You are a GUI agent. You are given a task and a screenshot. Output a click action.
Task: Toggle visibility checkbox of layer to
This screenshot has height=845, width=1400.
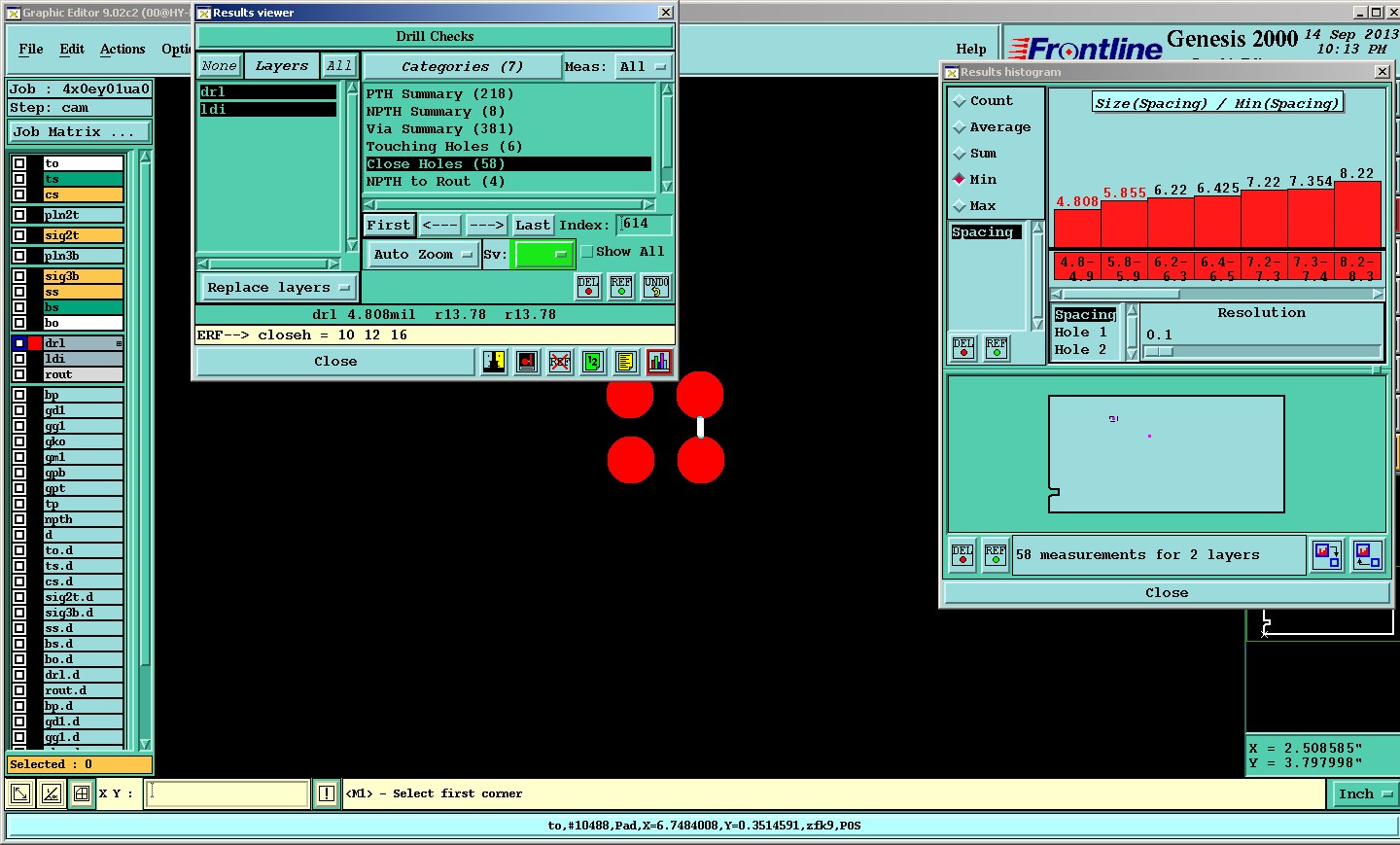tap(19, 163)
